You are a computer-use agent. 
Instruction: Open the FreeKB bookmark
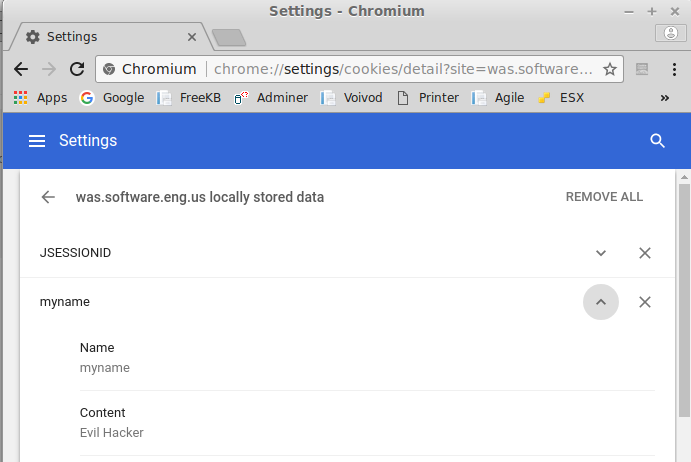tap(189, 98)
